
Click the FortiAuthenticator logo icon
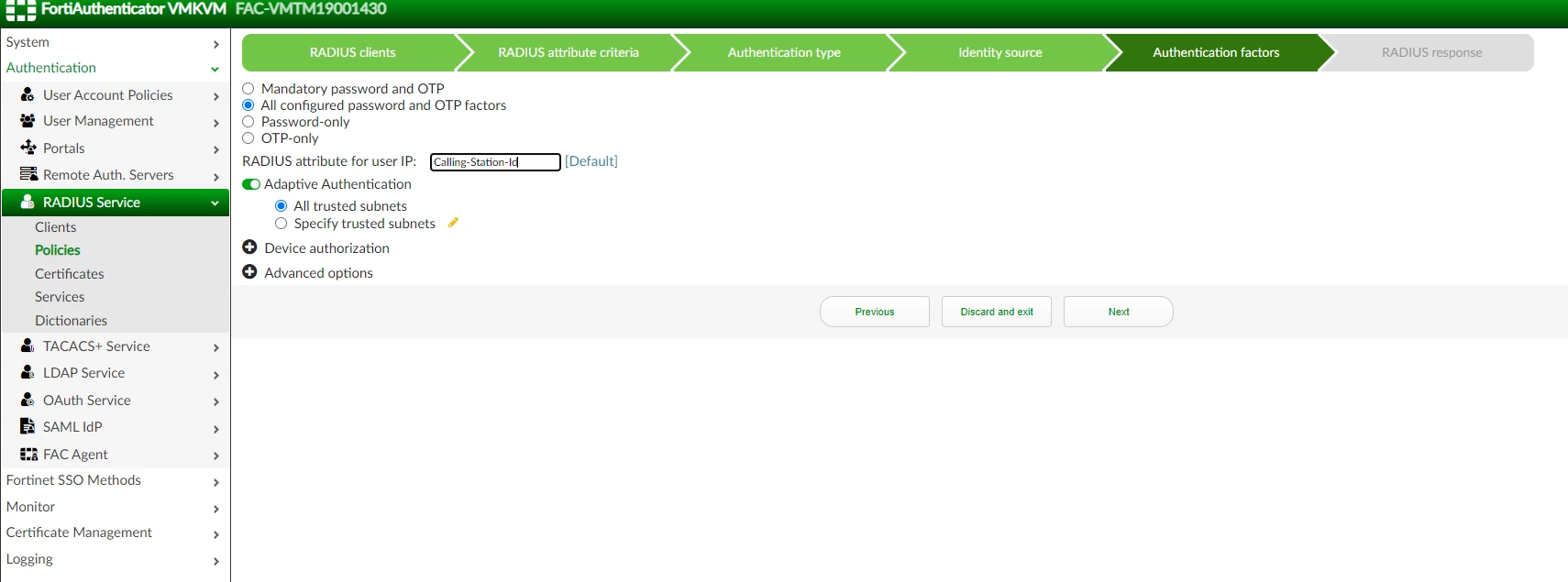tap(20, 10)
